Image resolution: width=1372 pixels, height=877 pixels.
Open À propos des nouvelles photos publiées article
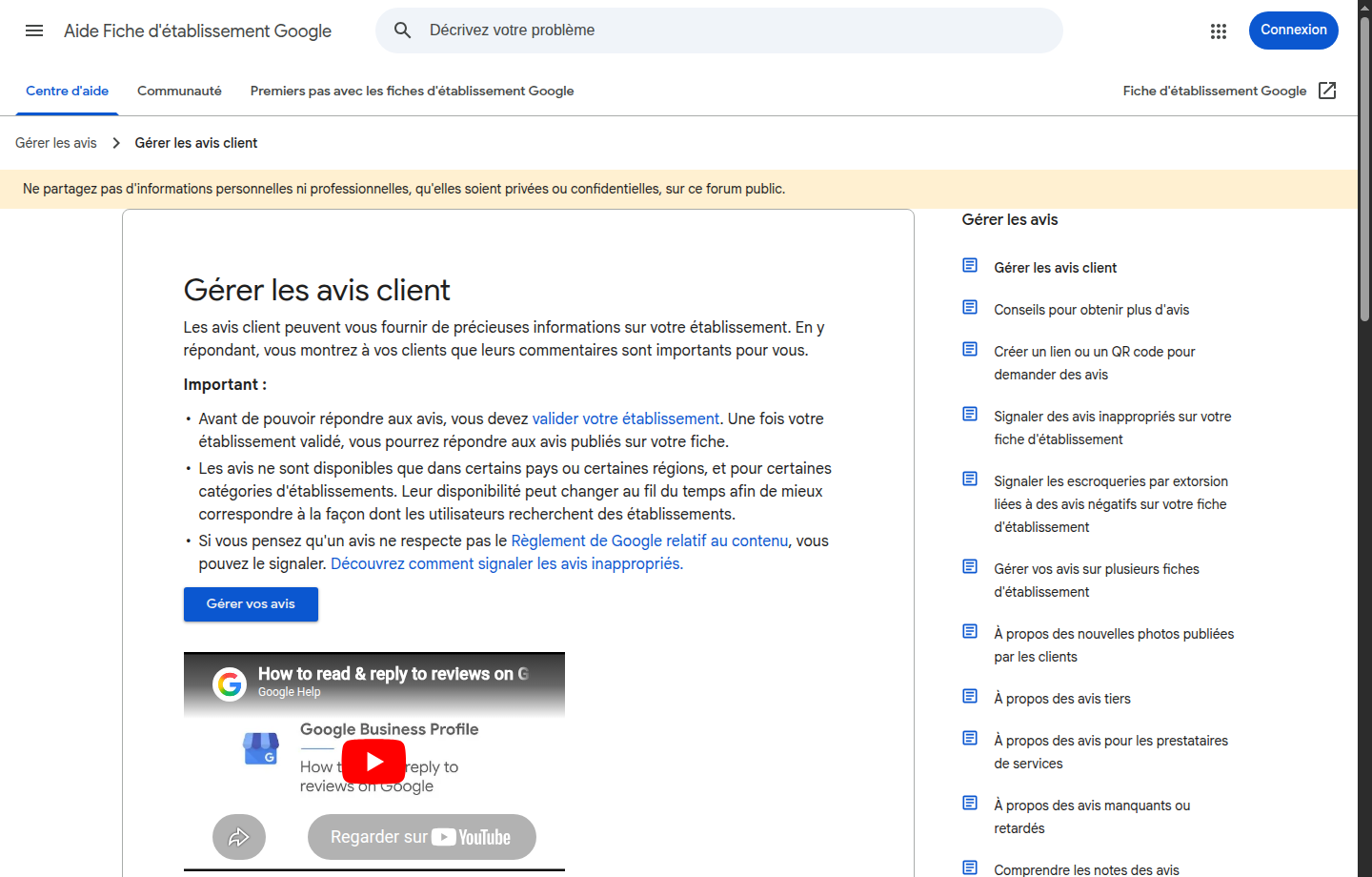1114,645
